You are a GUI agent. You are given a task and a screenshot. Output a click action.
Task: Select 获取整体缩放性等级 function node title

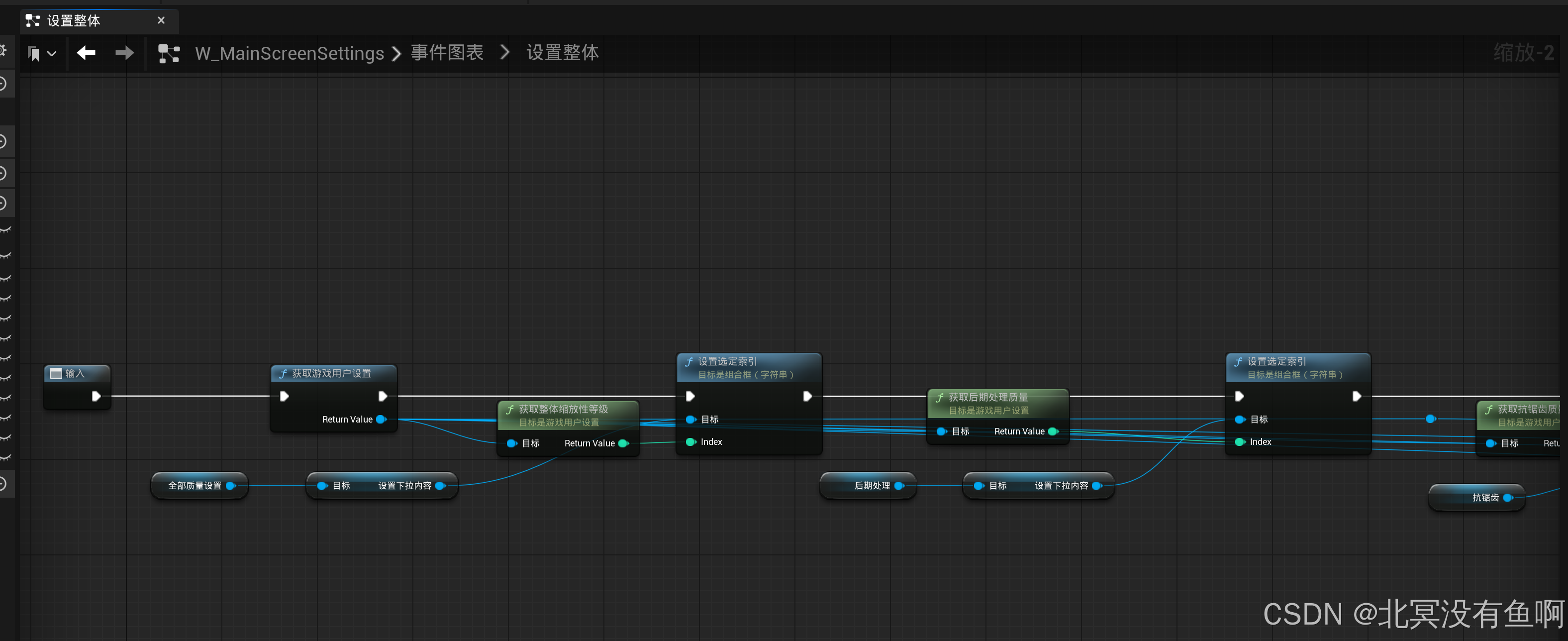(563, 409)
